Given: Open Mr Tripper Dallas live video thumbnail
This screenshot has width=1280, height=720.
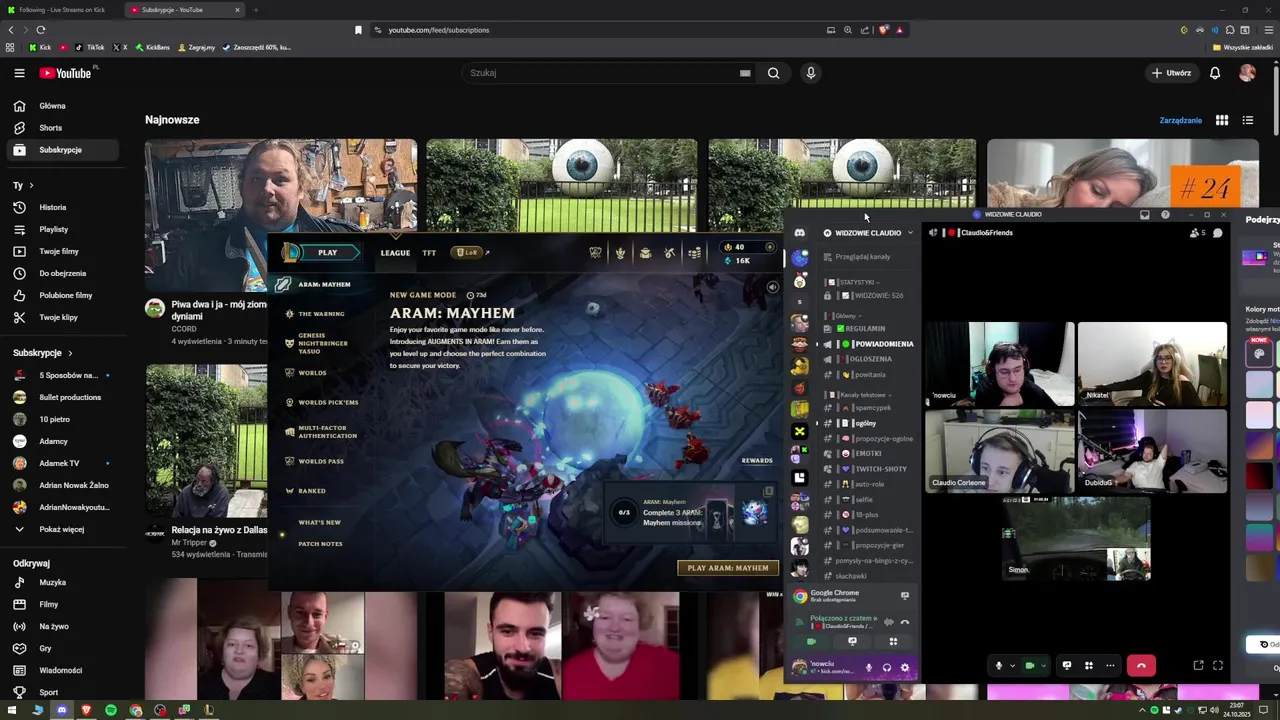Looking at the screenshot, I should (x=207, y=440).
